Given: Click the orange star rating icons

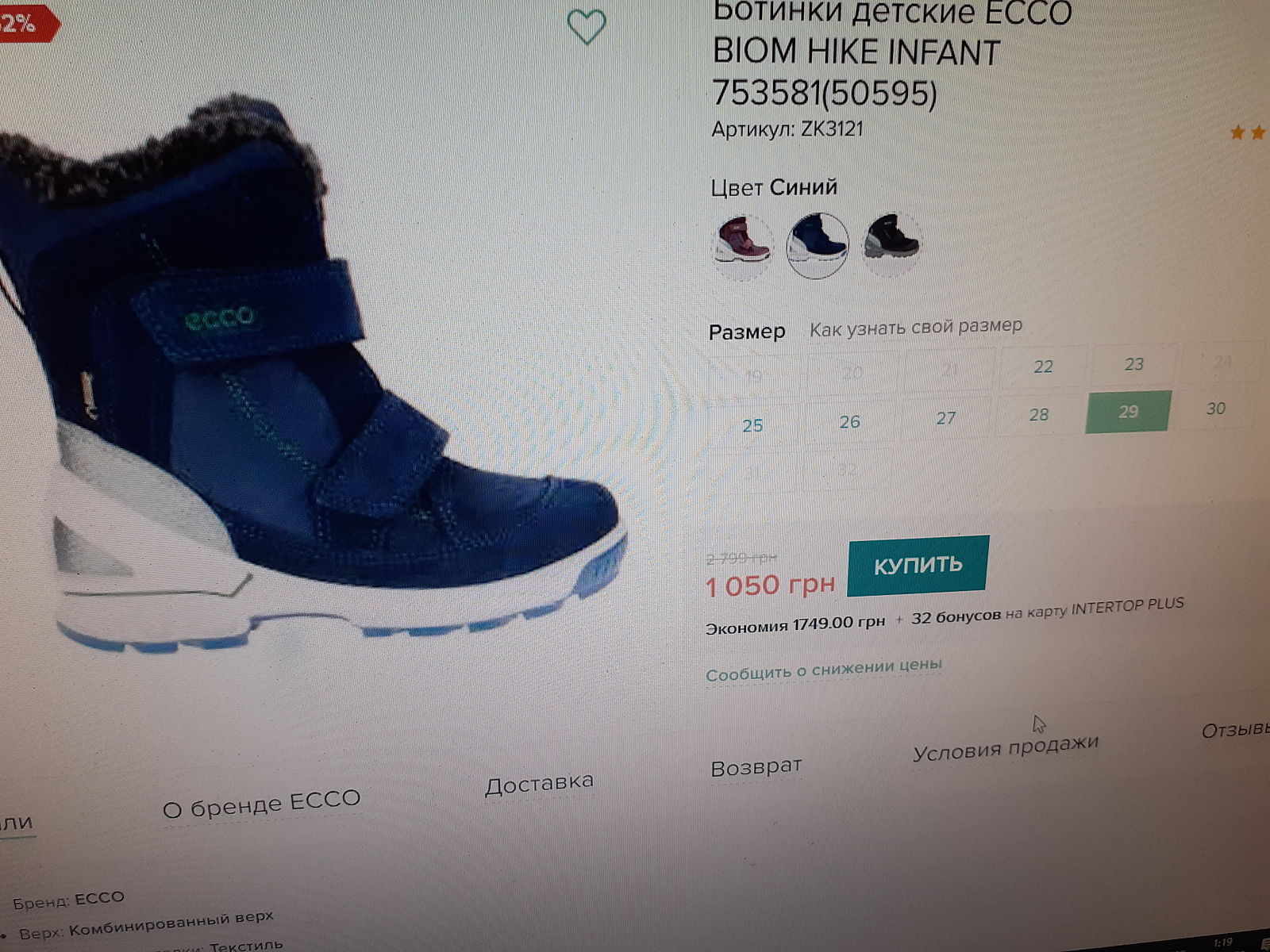Looking at the screenshot, I should (x=1249, y=133).
